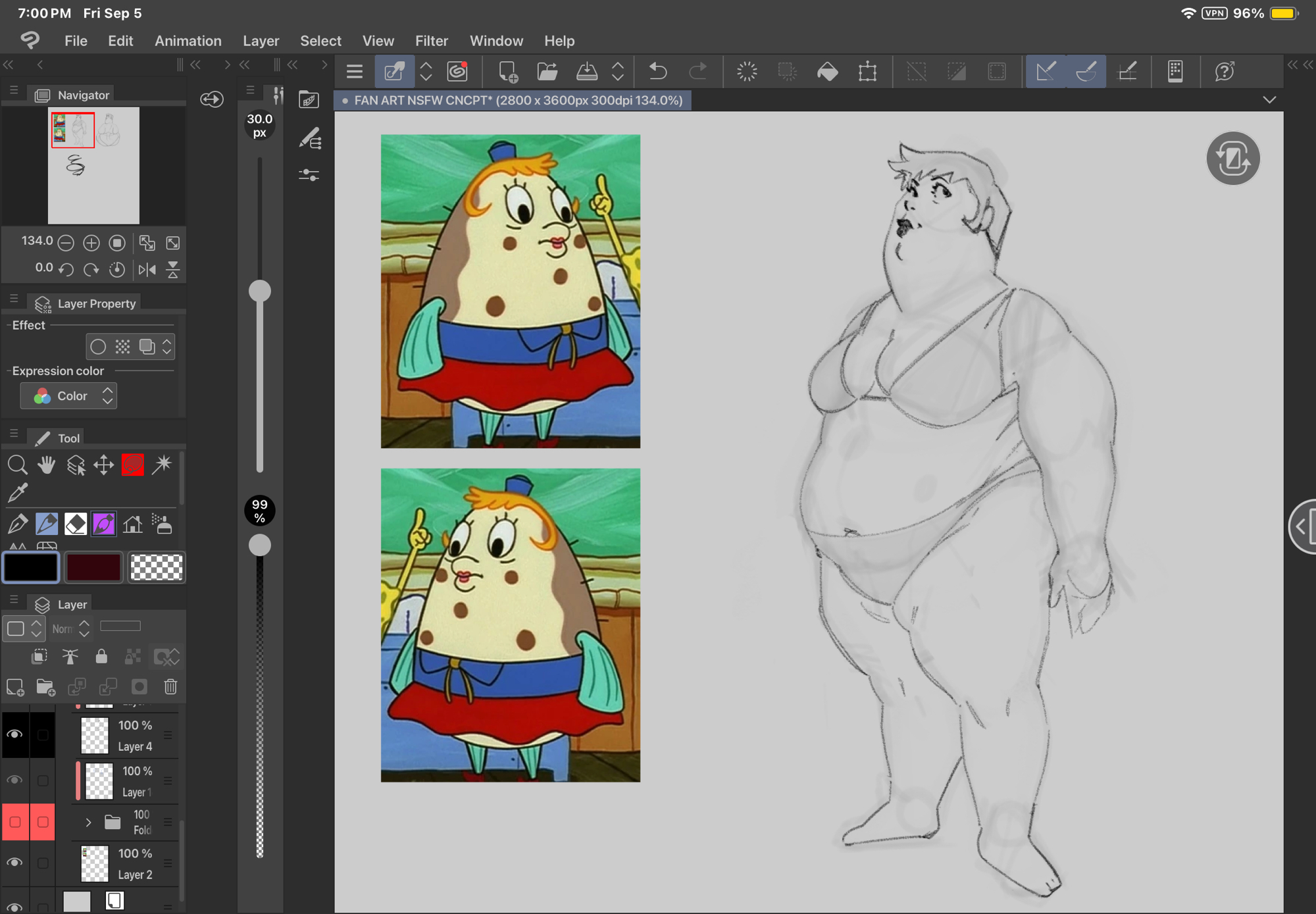Toggle visibility of Layer 2
The height and width of the screenshot is (914, 1316).
tap(14, 862)
